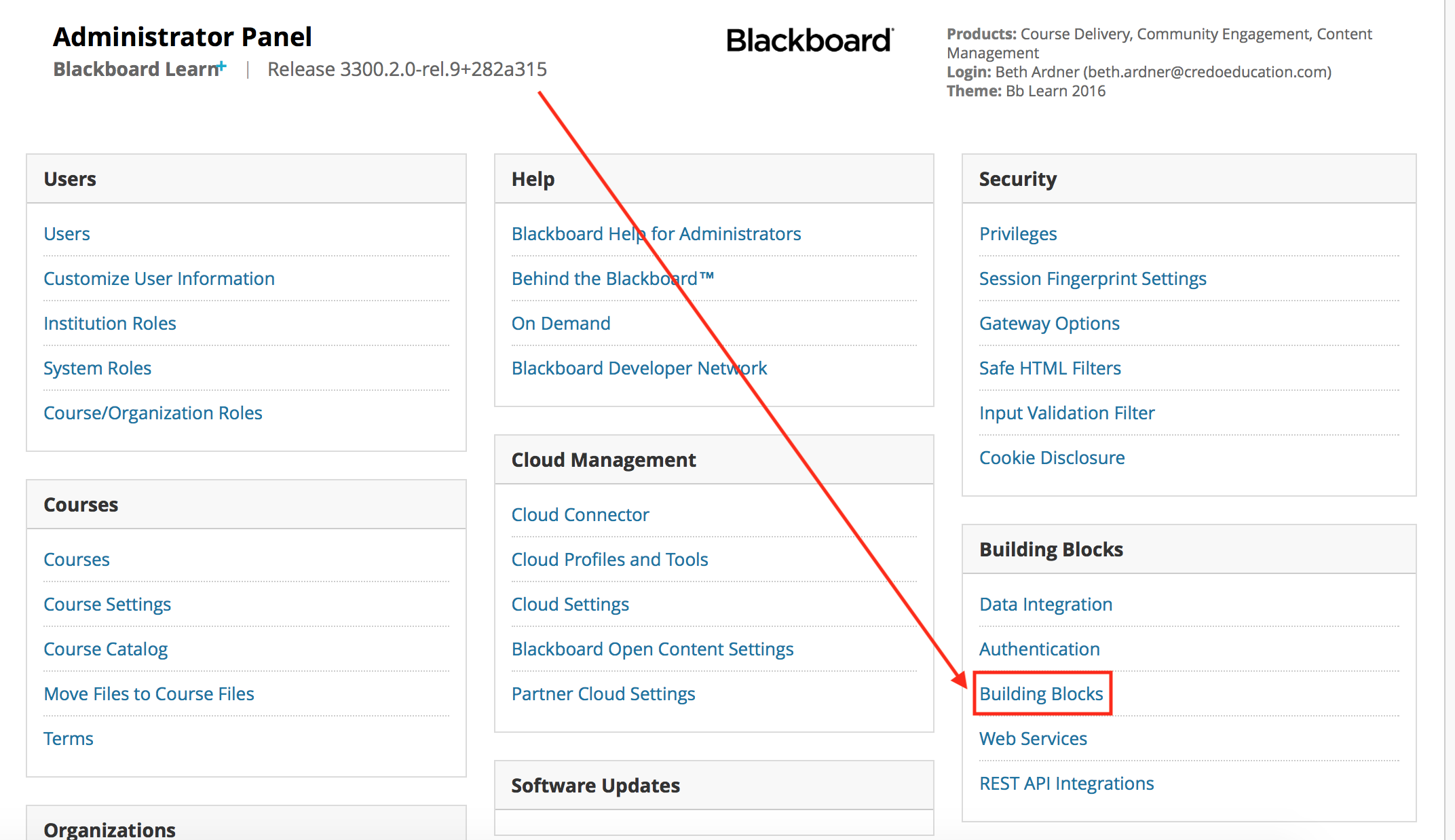Select Move Files to Course Files
Image resolution: width=1455 pixels, height=840 pixels.
click(149, 693)
